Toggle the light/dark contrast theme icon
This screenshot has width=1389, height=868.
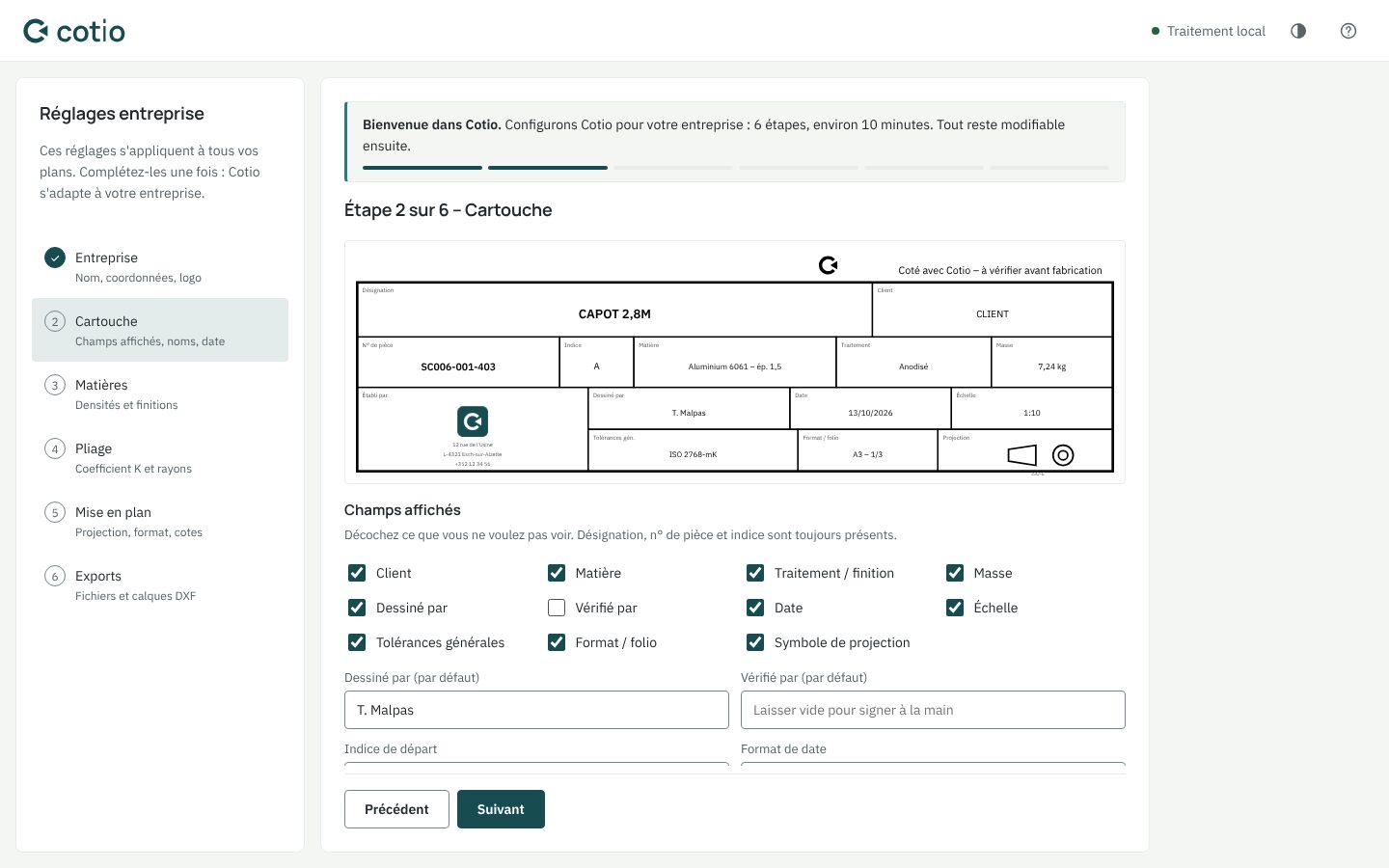[1298, 31]
